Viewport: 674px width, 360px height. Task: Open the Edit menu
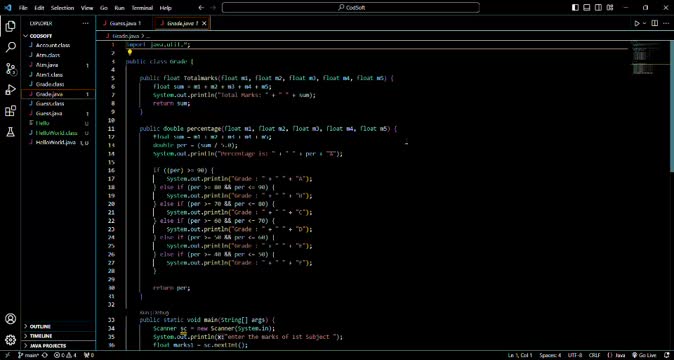tap(39, 8)
